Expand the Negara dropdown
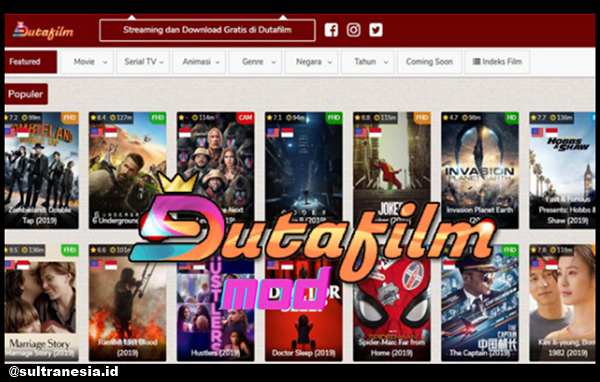The width and height of the screenshot is (600, 382). (x=311, y=62)
